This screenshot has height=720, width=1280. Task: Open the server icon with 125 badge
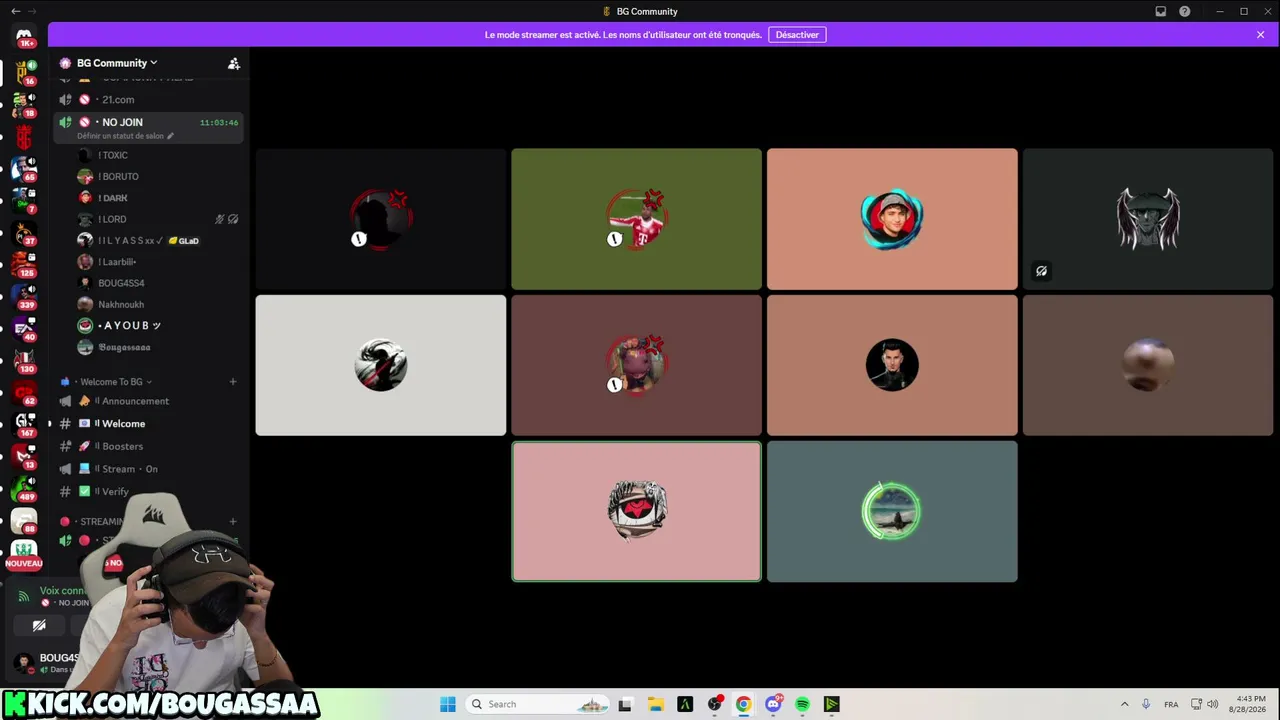point(24,263)
